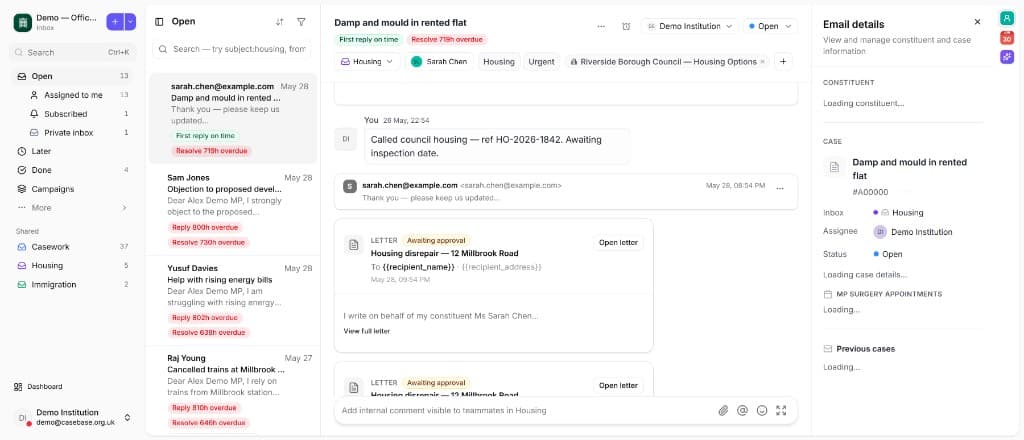Expand the comment box fullscreen icon
This screenshot has width=1024, height=440.
[781, 411]
